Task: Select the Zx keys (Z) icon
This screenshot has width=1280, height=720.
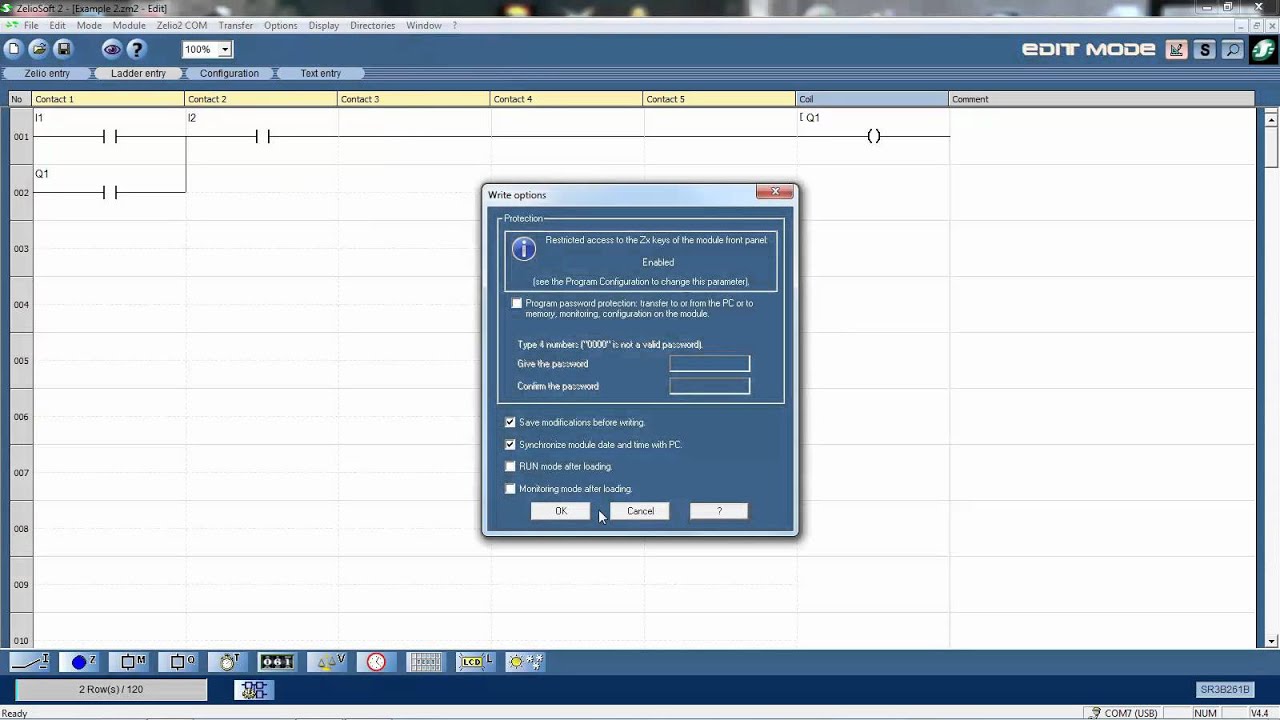Action: click(x=81, y=661)
